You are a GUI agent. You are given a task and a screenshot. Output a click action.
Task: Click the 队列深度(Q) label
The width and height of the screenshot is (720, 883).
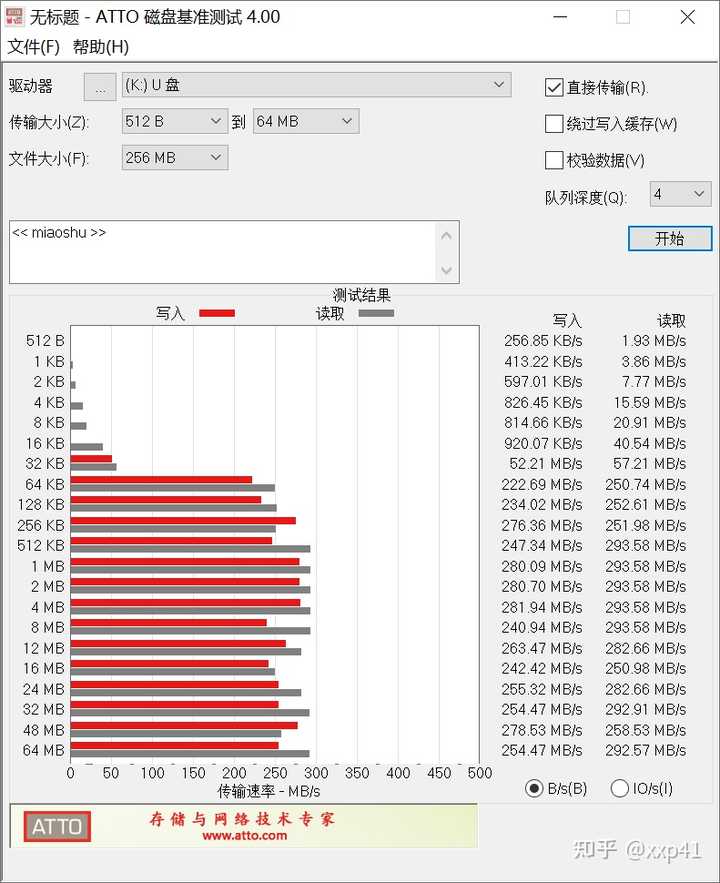pyautogui.click(x=586, y=198)
